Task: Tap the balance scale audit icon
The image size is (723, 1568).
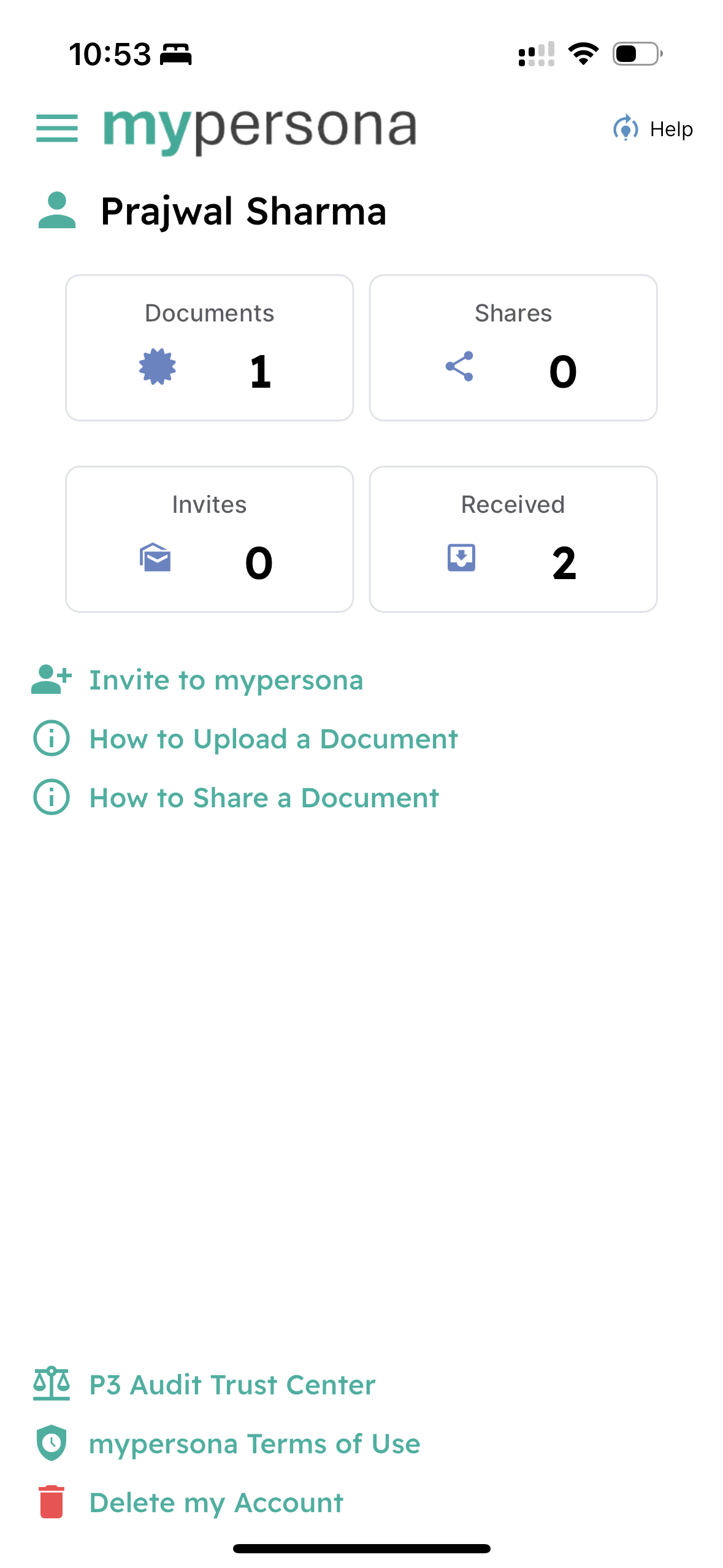Action: 52,1384
